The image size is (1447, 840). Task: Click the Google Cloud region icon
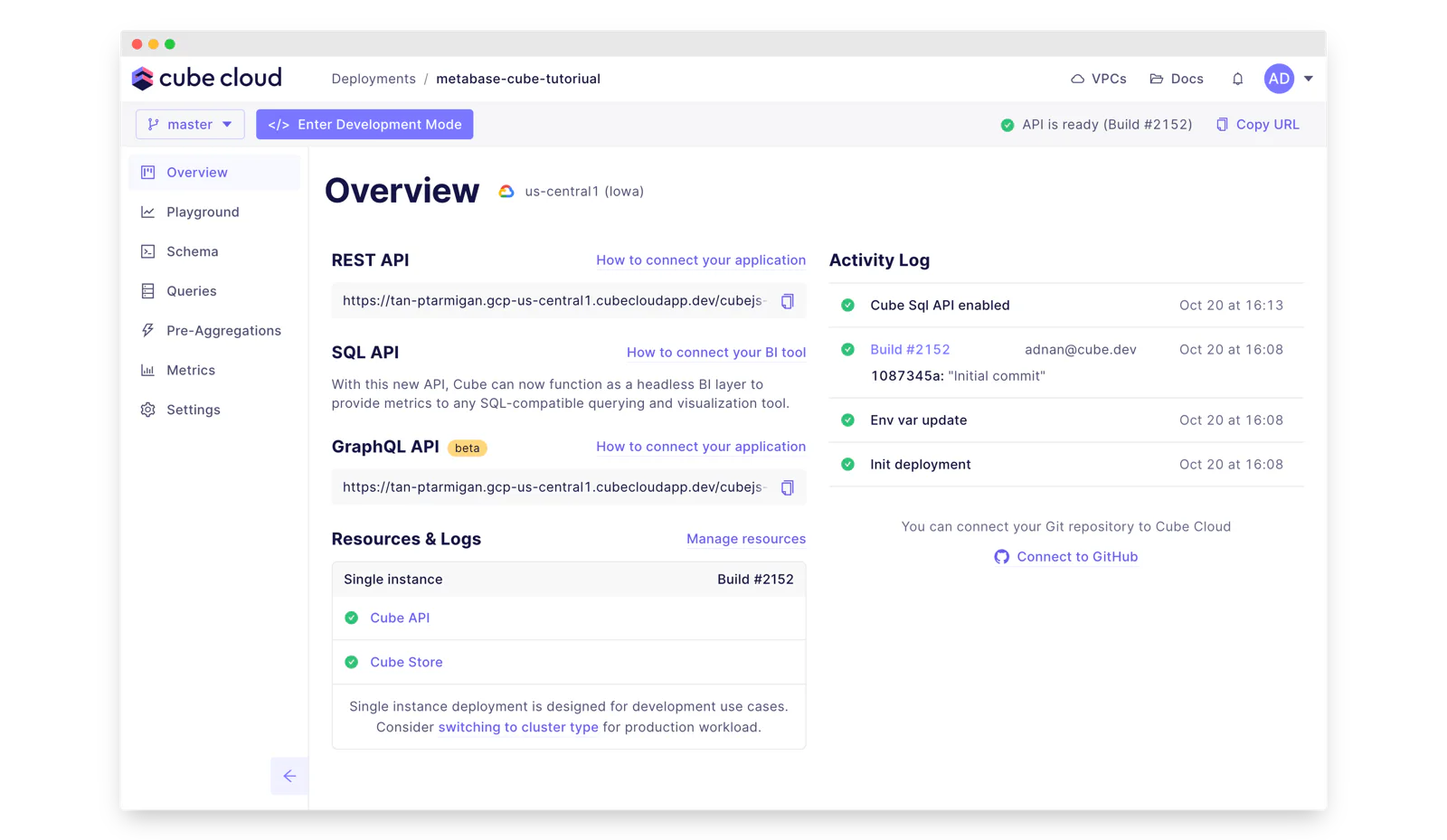click(506, 192)
